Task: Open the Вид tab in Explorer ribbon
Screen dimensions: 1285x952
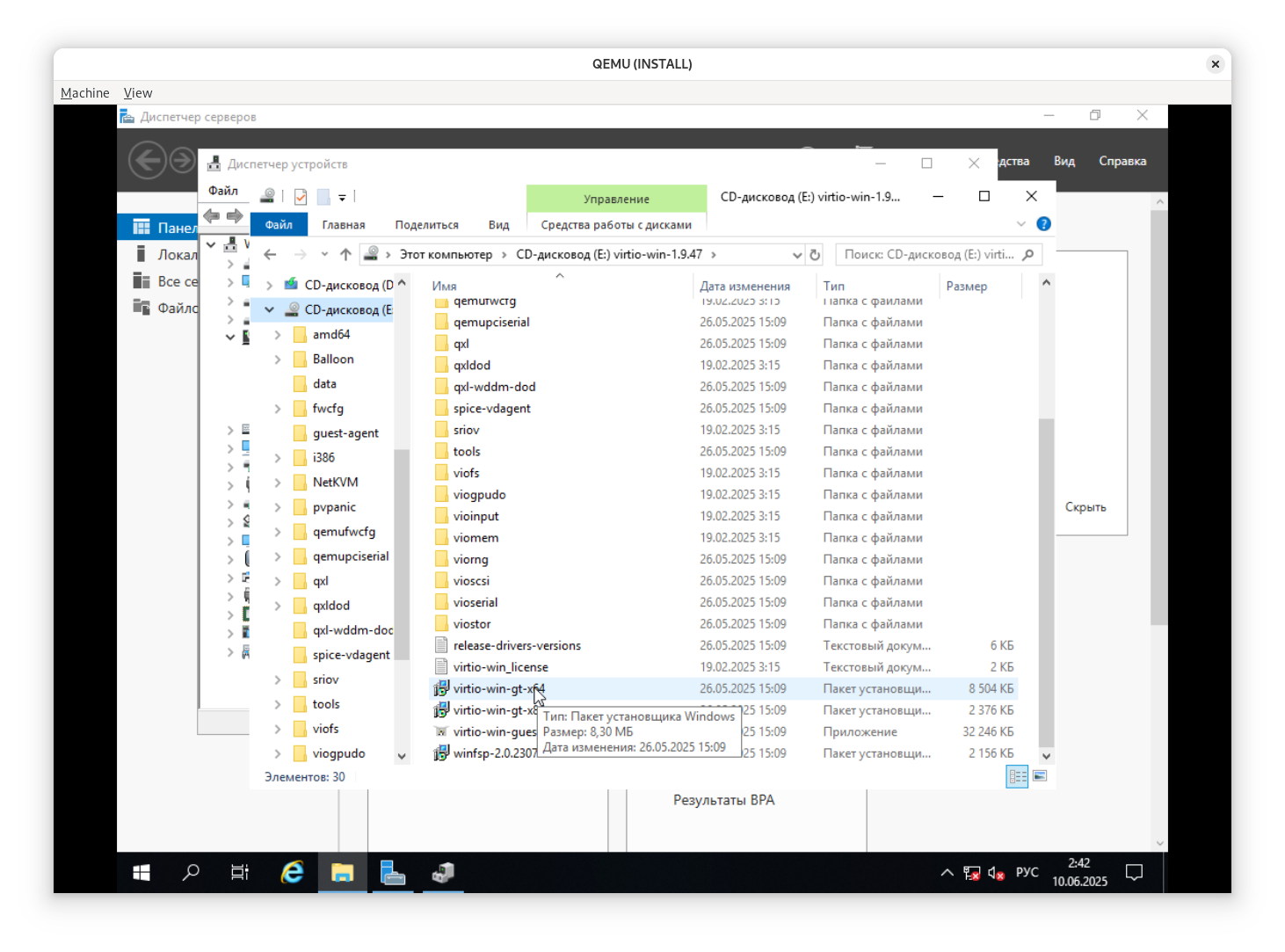Action: point(499,225)
